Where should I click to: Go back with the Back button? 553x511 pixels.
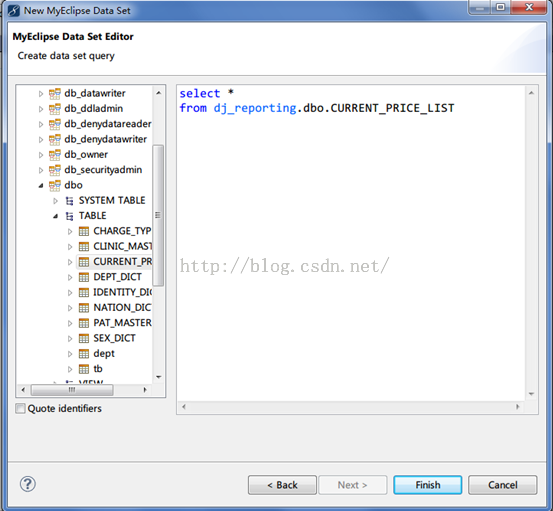pyautogui.click(x=282, y=485)
